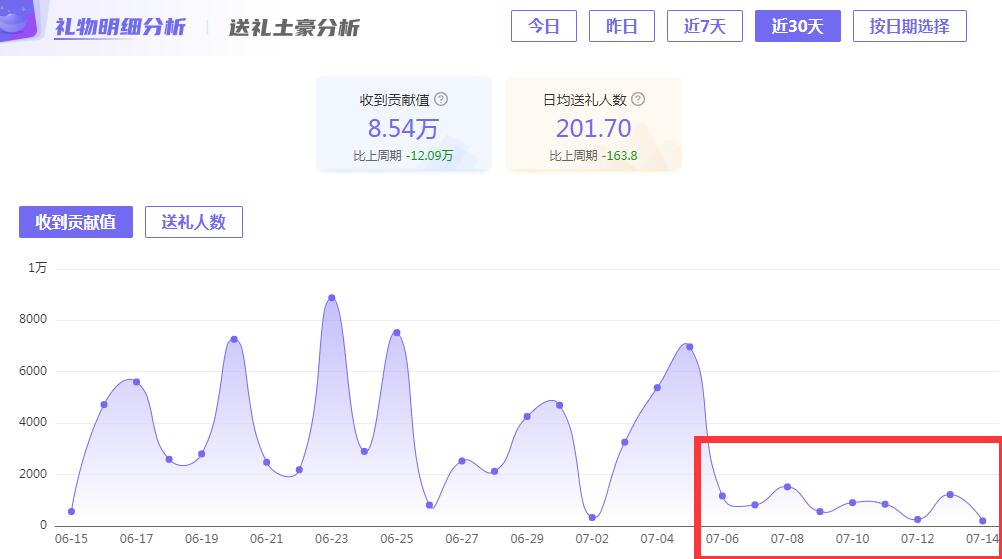Image resolution: width=1002 pixels, height=559 pixels.
Task: Select the 近7天 time range
Action: (x=705, y=26)
